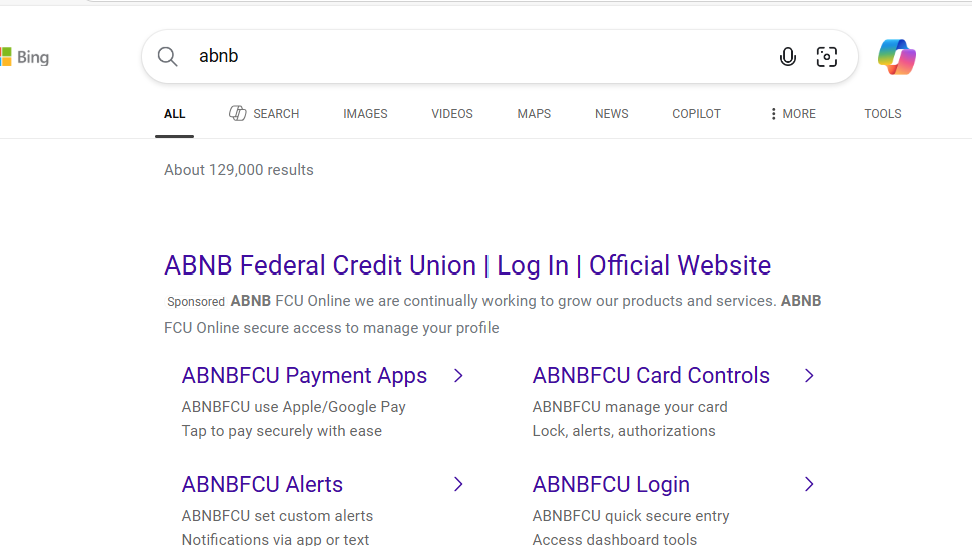The image size is (972, 546).
Task: Switch to the COPILOT tab
Action: point(696,114)
